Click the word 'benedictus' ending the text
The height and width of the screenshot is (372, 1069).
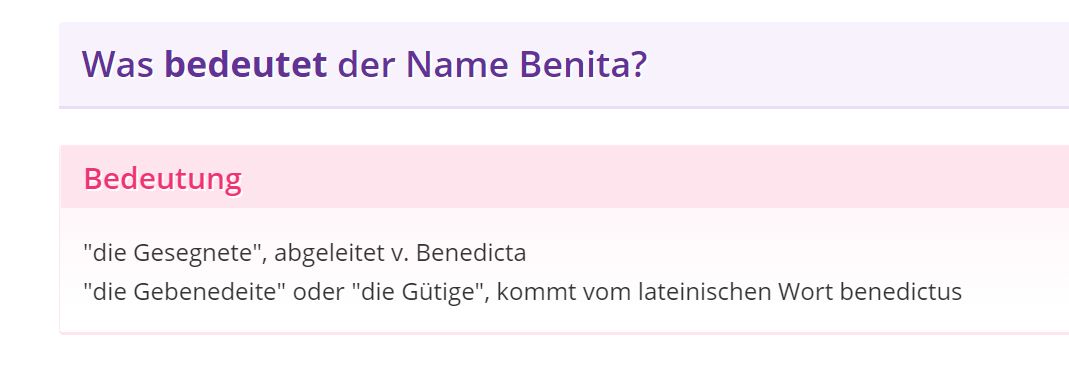[x=901, y=292]
